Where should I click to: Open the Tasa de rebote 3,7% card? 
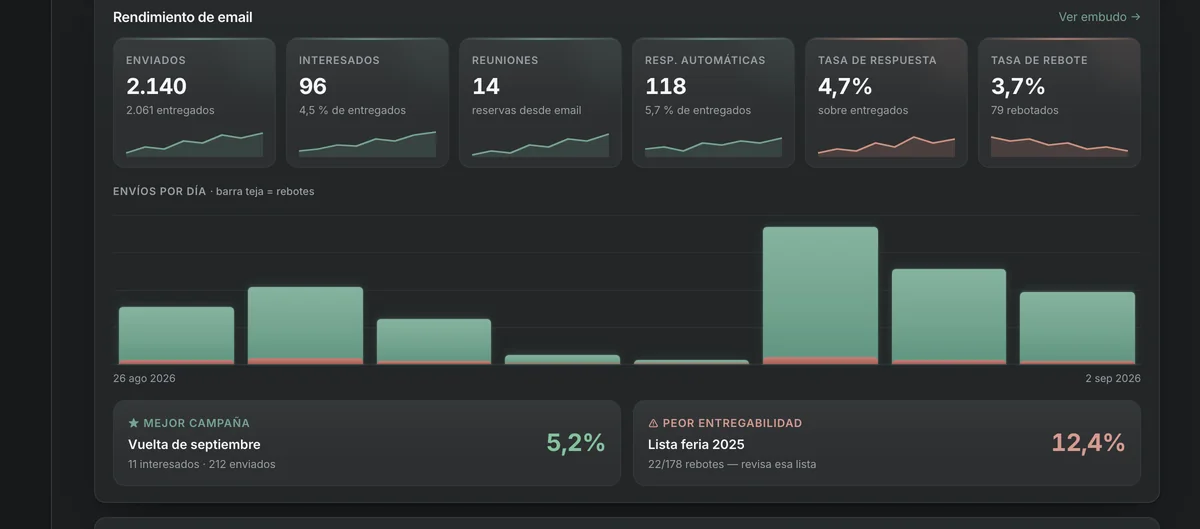(1059, 102)
